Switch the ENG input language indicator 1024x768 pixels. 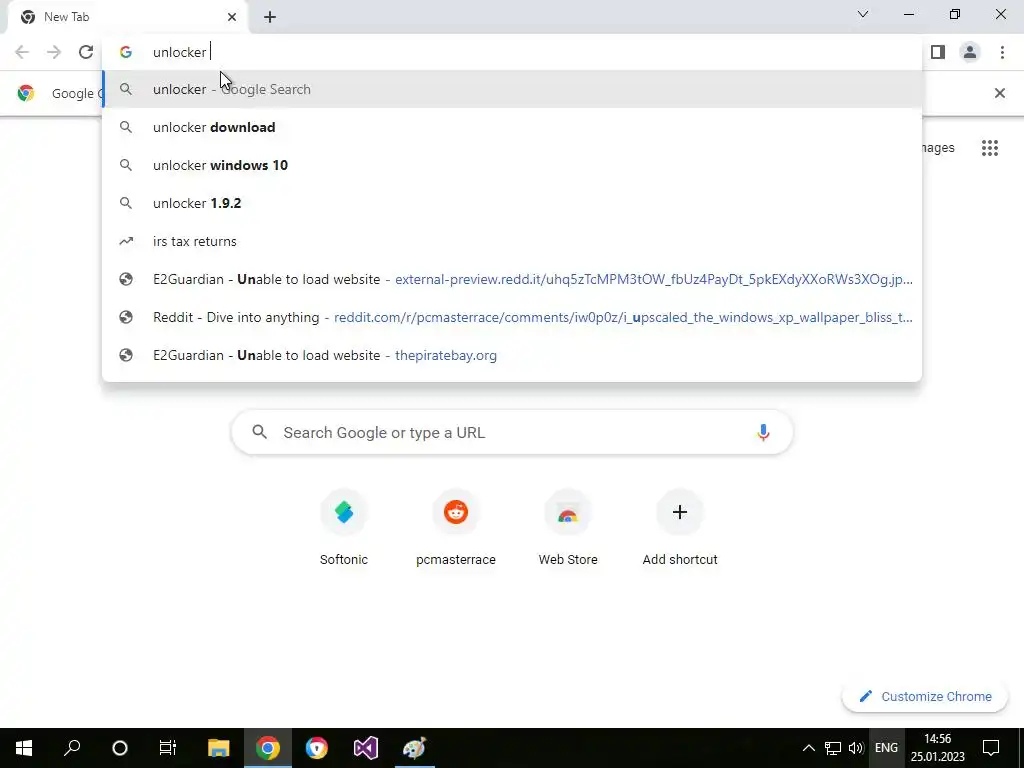(x=886, y=748)
